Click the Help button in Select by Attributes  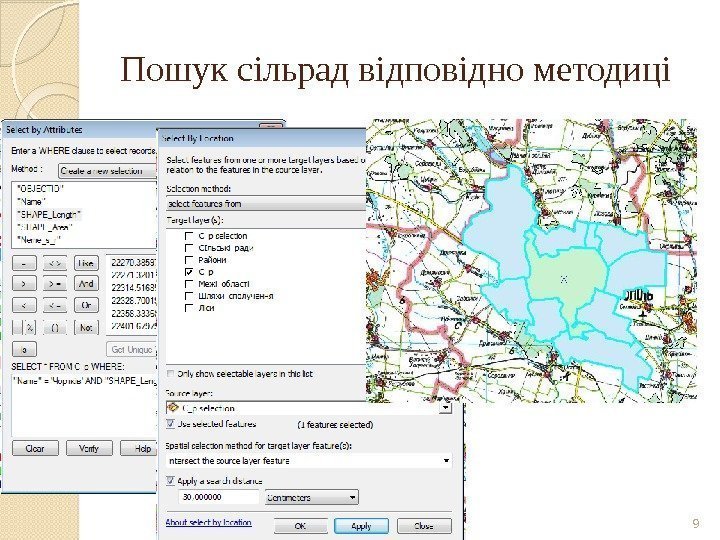[139, 448]
